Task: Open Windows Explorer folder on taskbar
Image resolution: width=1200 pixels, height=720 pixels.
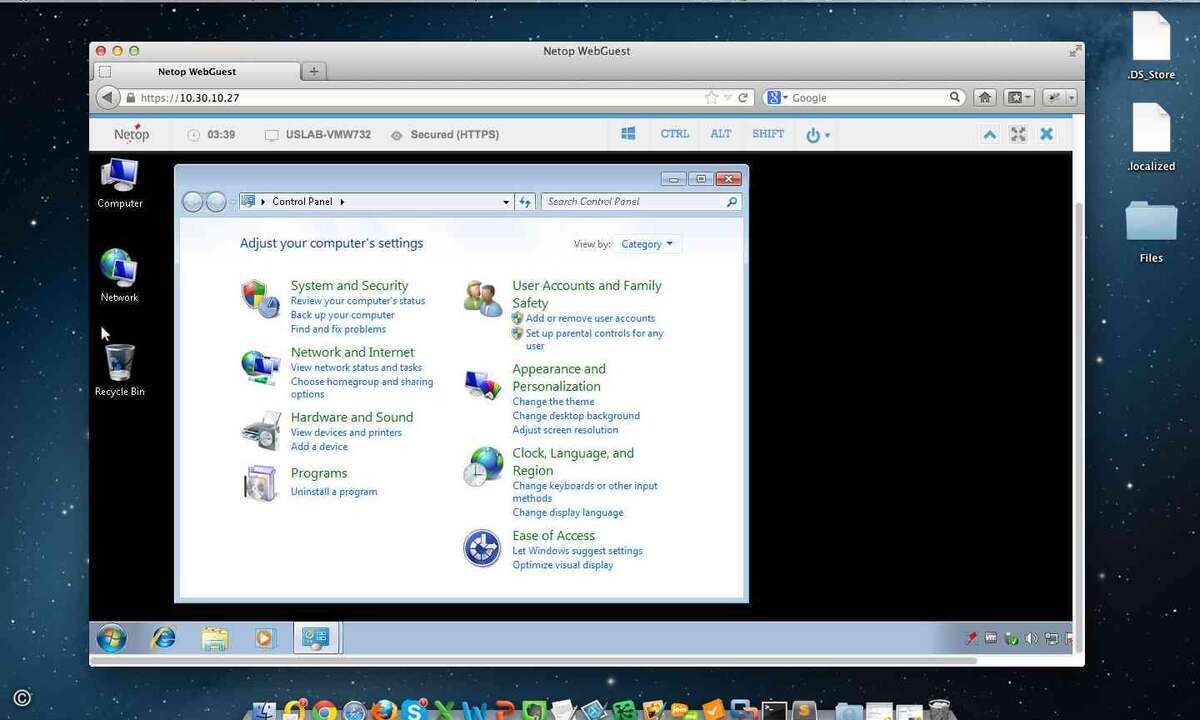Action: 214,637
